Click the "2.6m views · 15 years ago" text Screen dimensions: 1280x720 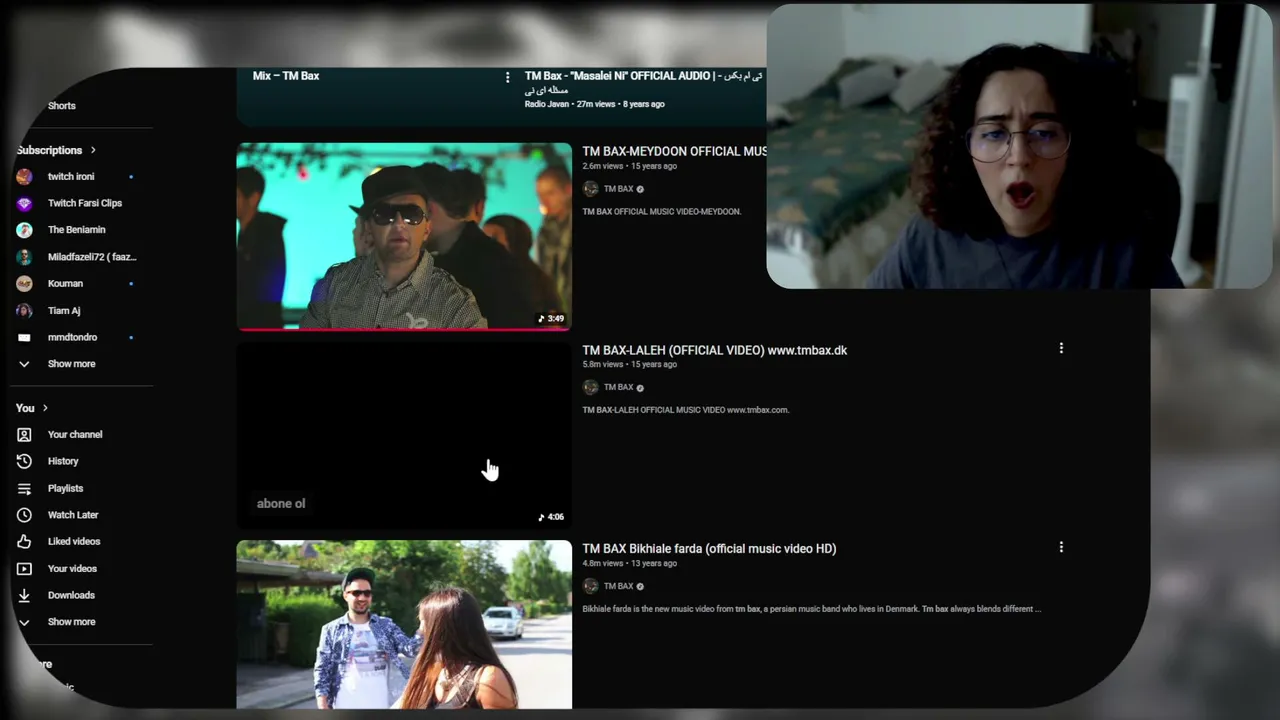click(630, 166)
